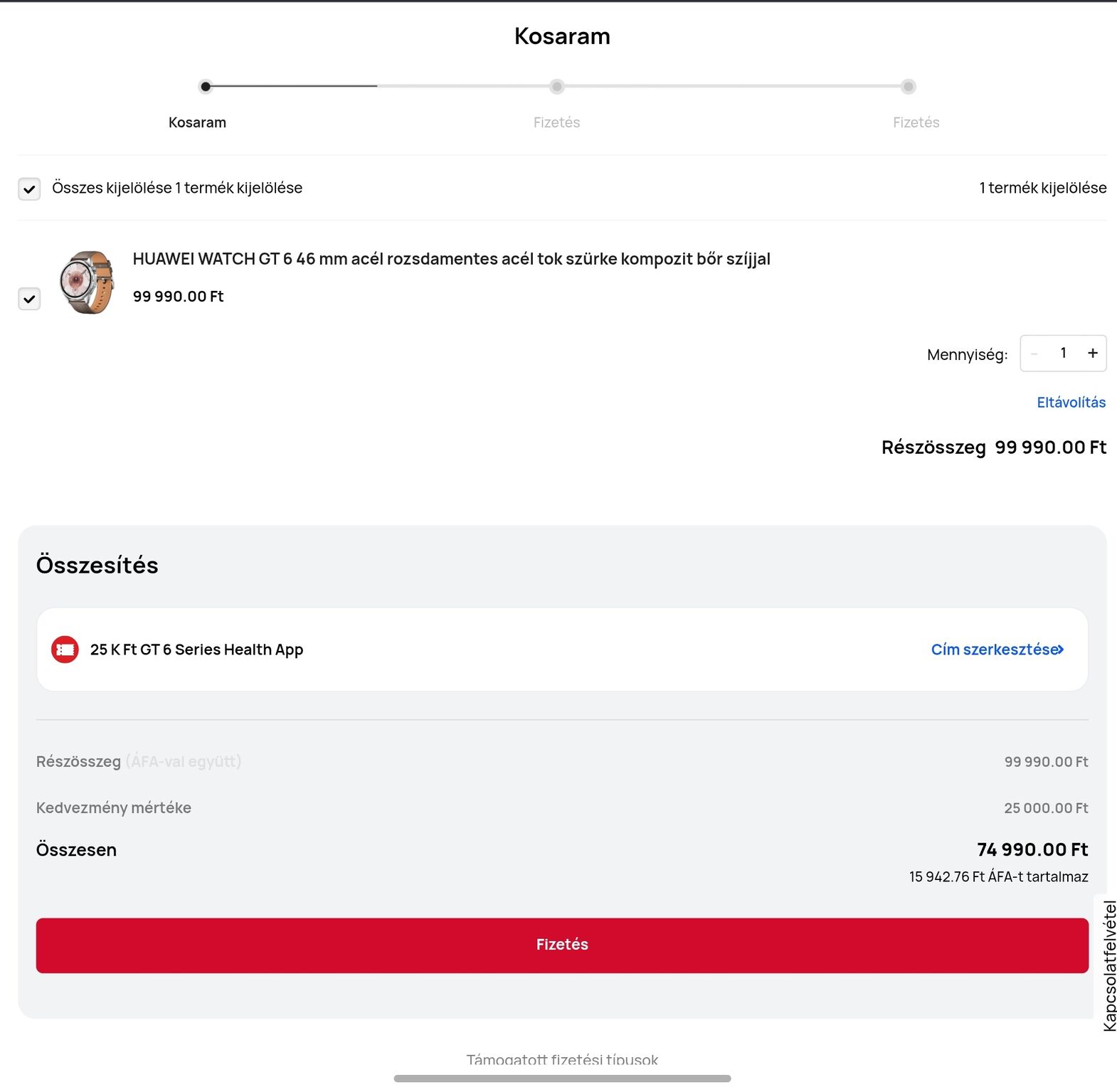Screen dimensions: 1117x1092
Task: Open the HUAWEI WATCH GT 6 product thumbnail
Action: tap(88, 282)
